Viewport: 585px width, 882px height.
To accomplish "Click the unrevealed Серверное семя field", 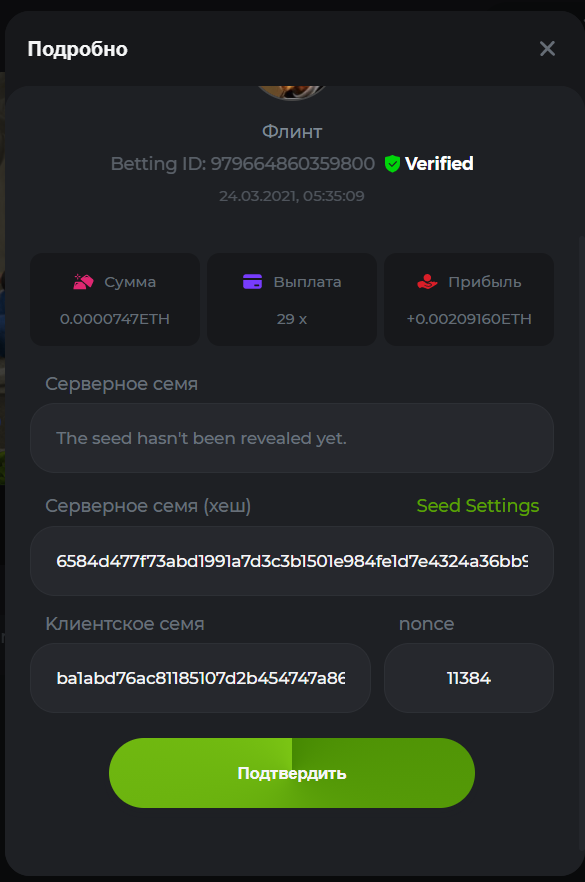I will [291, 438].
